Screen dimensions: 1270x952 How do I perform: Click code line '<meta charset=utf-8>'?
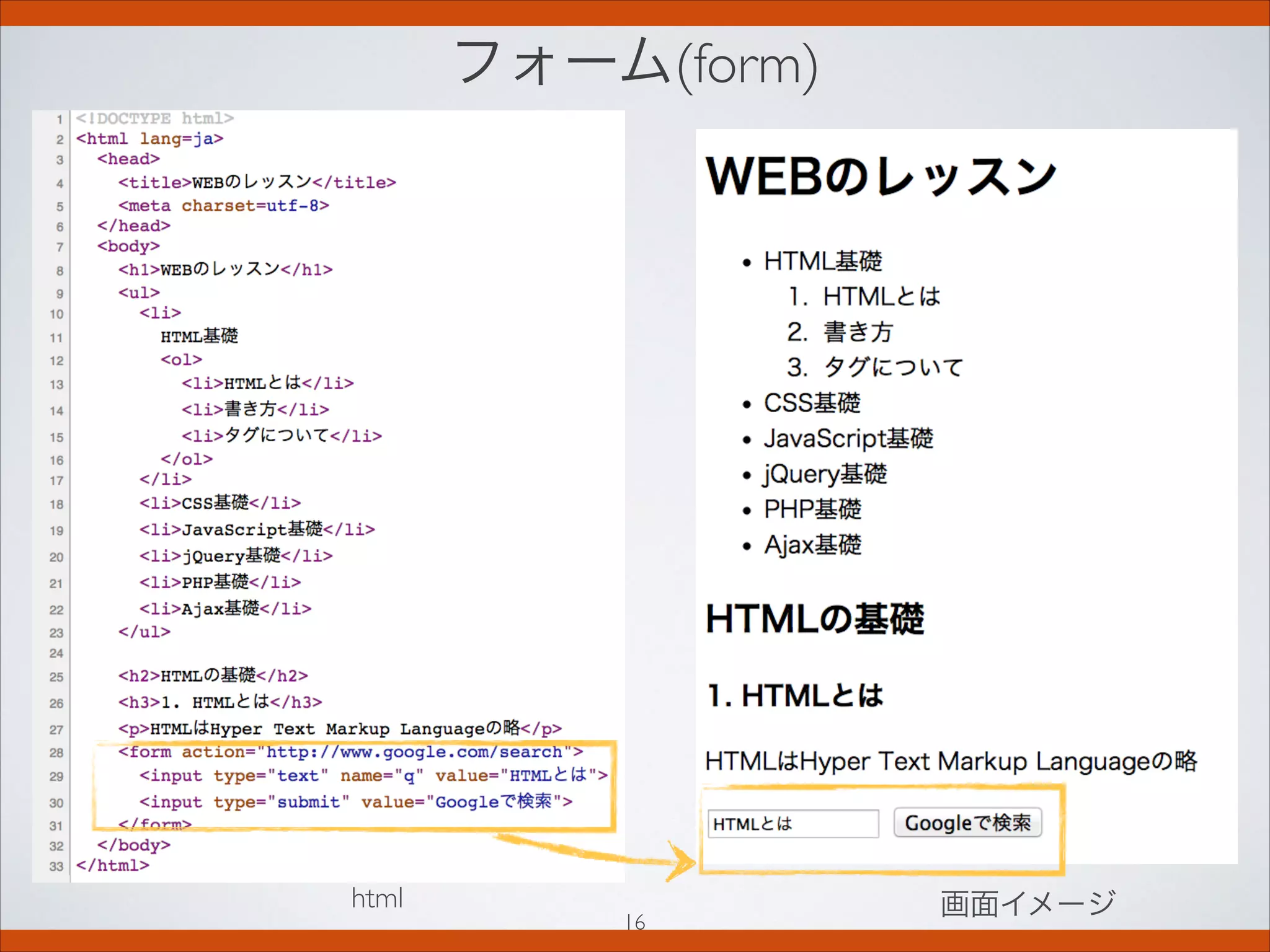pyautogui.click(x=224, y=205)
